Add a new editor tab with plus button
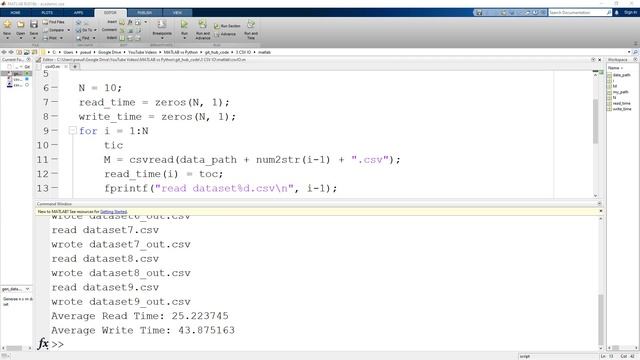 click(x=75, y=67)
